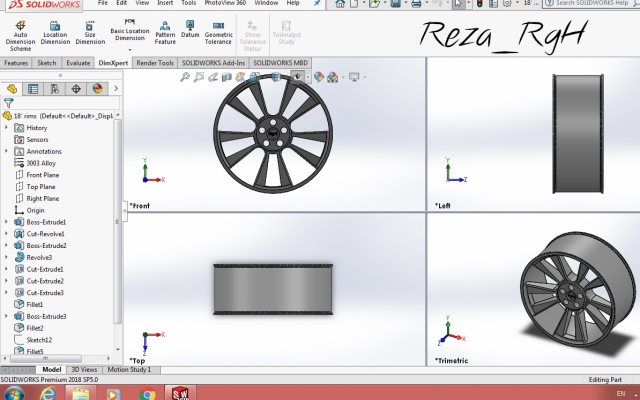This screenshot has width=640, height=400.
Task: Click the Open document icon
Action: (374, 4)
